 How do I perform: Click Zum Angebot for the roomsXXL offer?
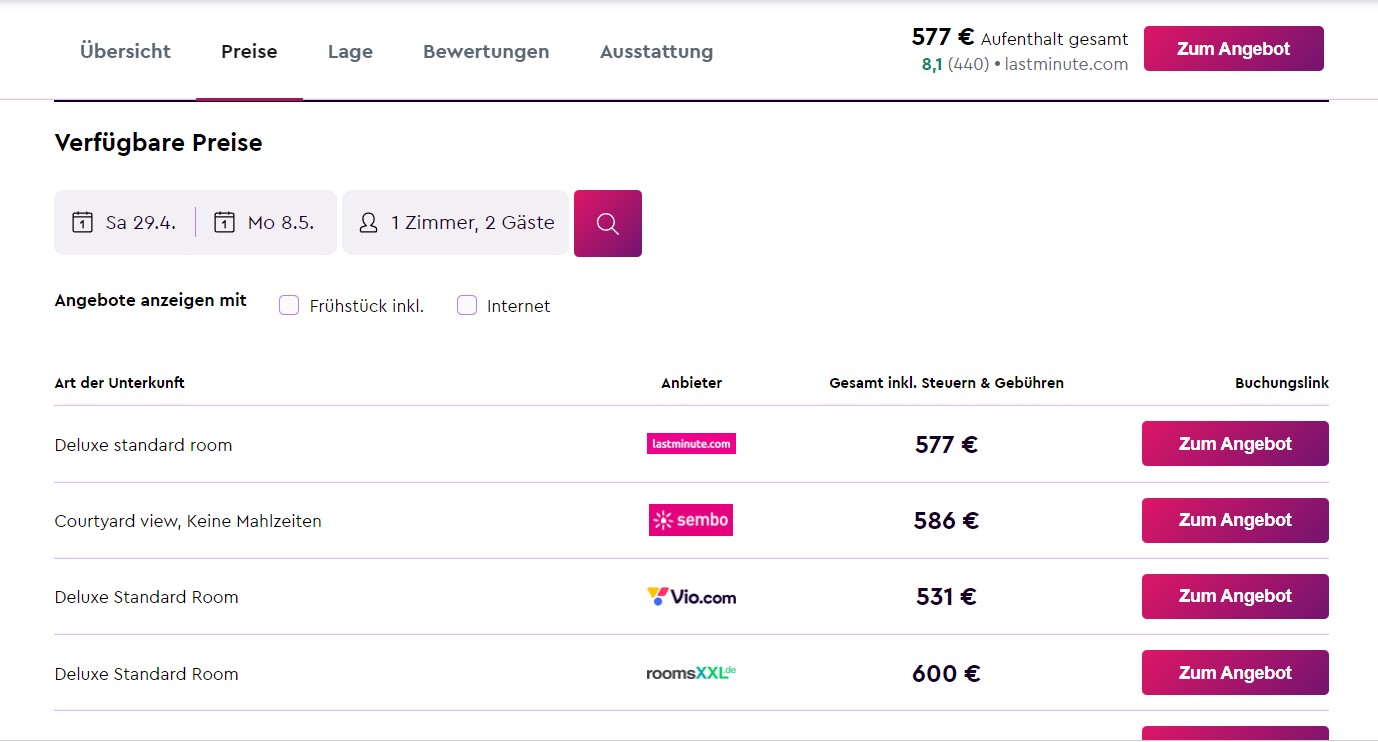click(x=1235, y=673)
